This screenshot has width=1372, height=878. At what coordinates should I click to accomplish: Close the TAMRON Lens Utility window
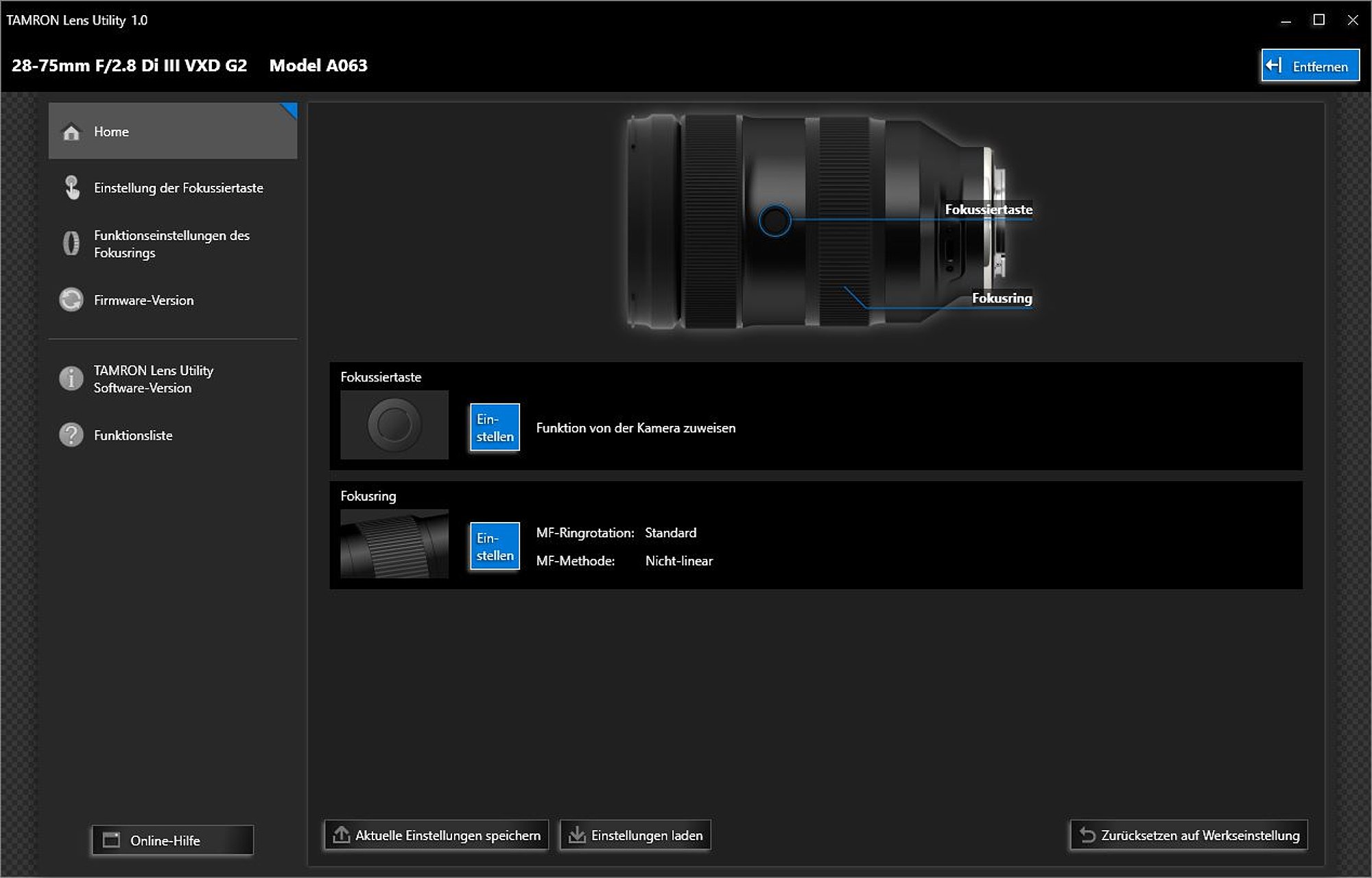1353,21
